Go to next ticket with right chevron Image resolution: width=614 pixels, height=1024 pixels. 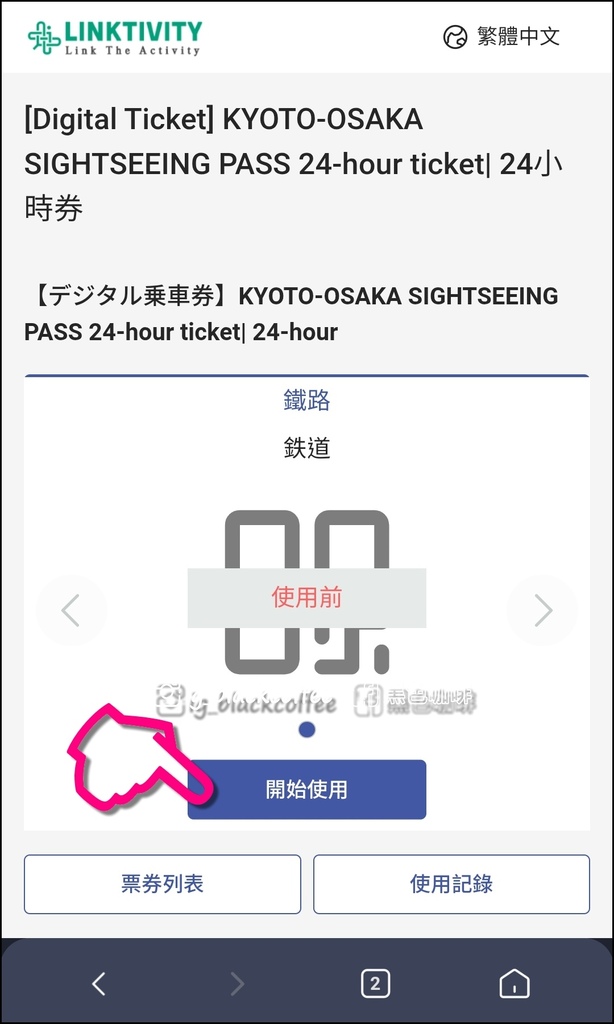point(543,610)
